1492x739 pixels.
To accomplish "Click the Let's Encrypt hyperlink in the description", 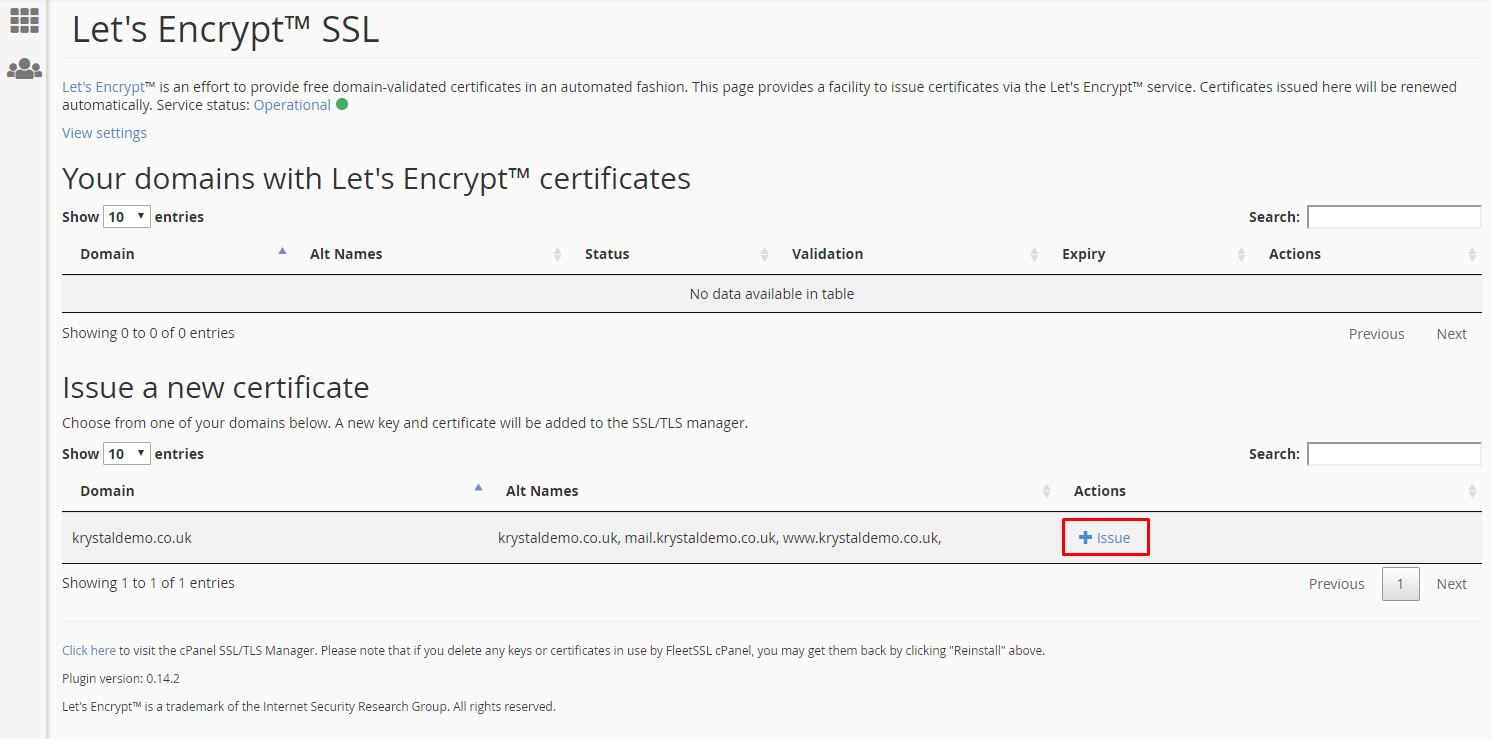I will click(x=103, y=86).
